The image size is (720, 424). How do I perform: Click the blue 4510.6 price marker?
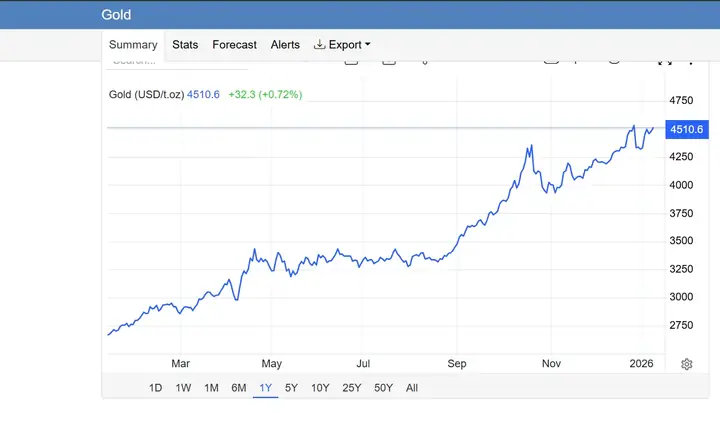687,130
